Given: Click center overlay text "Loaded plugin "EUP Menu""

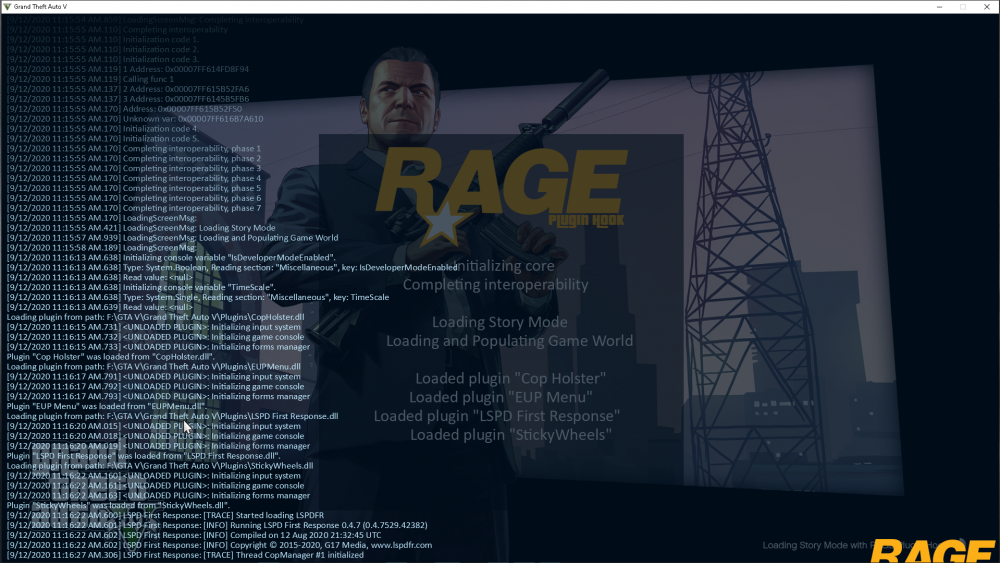Looking at the screenshot, I should click(501, 397).
